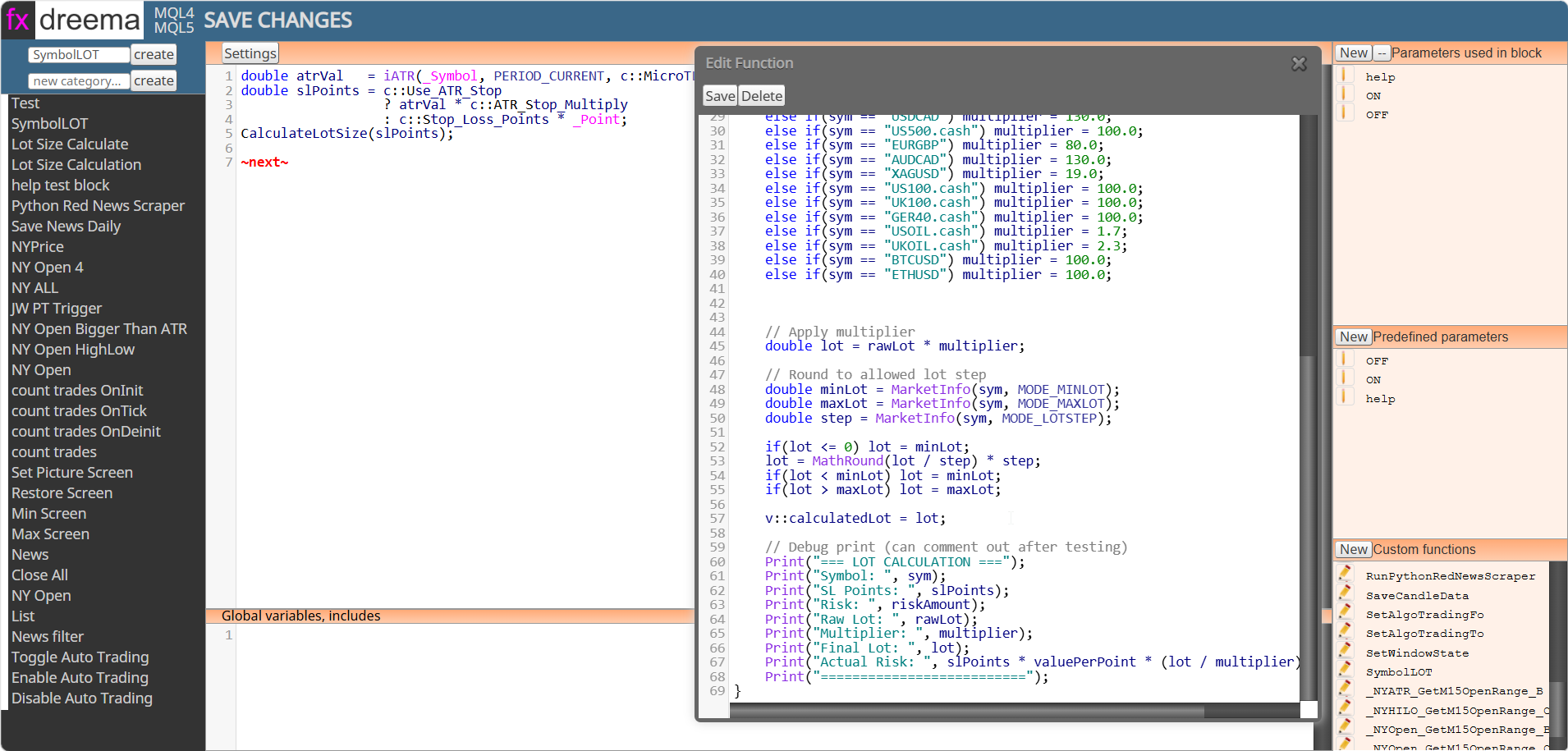Image resolution: width=1568 pixels, height=751 pixels.
Task: Delete the function in Edit Function dialog
Action: click(x=762, y=96)
